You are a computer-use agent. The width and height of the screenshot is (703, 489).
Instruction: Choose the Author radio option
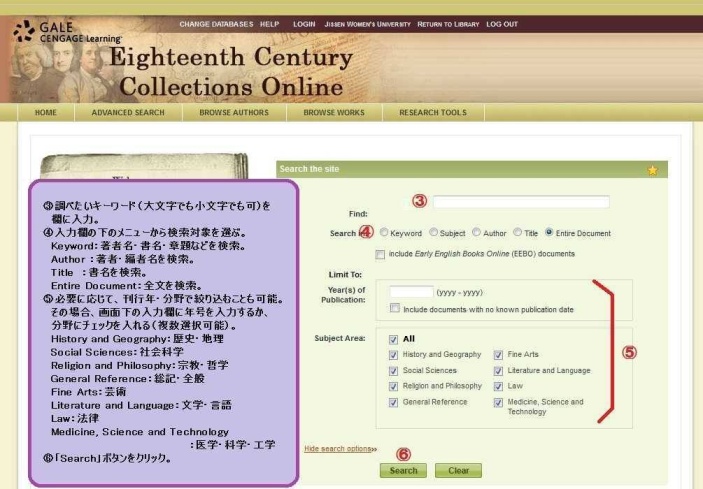pyautogui.click(x=476, y=234)
